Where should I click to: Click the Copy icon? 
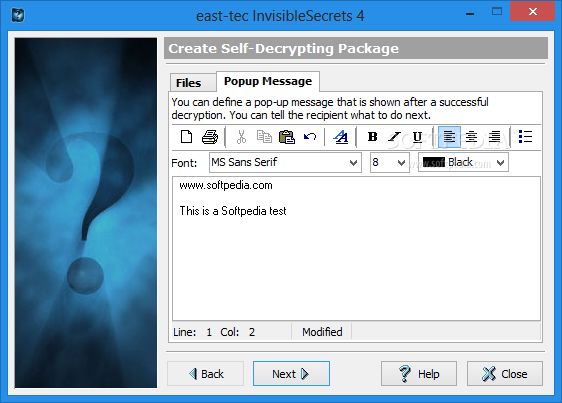point(264,137)
